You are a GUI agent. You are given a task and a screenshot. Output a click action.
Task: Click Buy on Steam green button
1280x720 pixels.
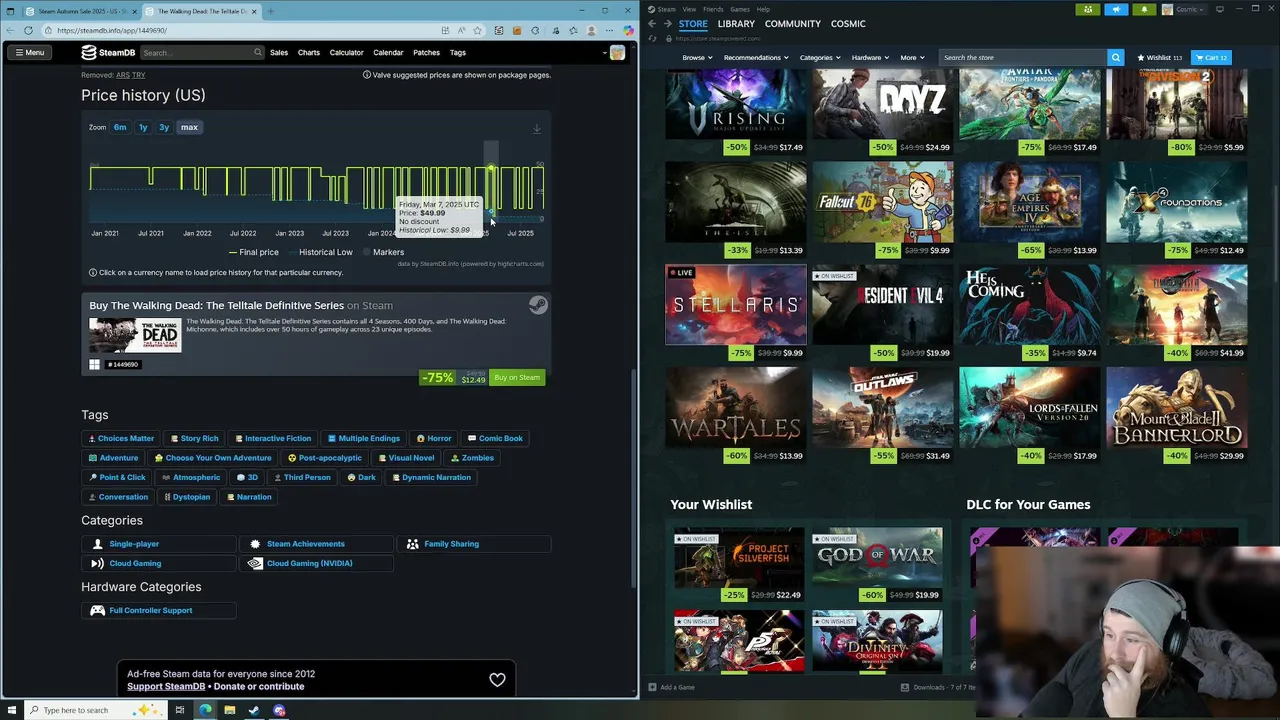517,377
